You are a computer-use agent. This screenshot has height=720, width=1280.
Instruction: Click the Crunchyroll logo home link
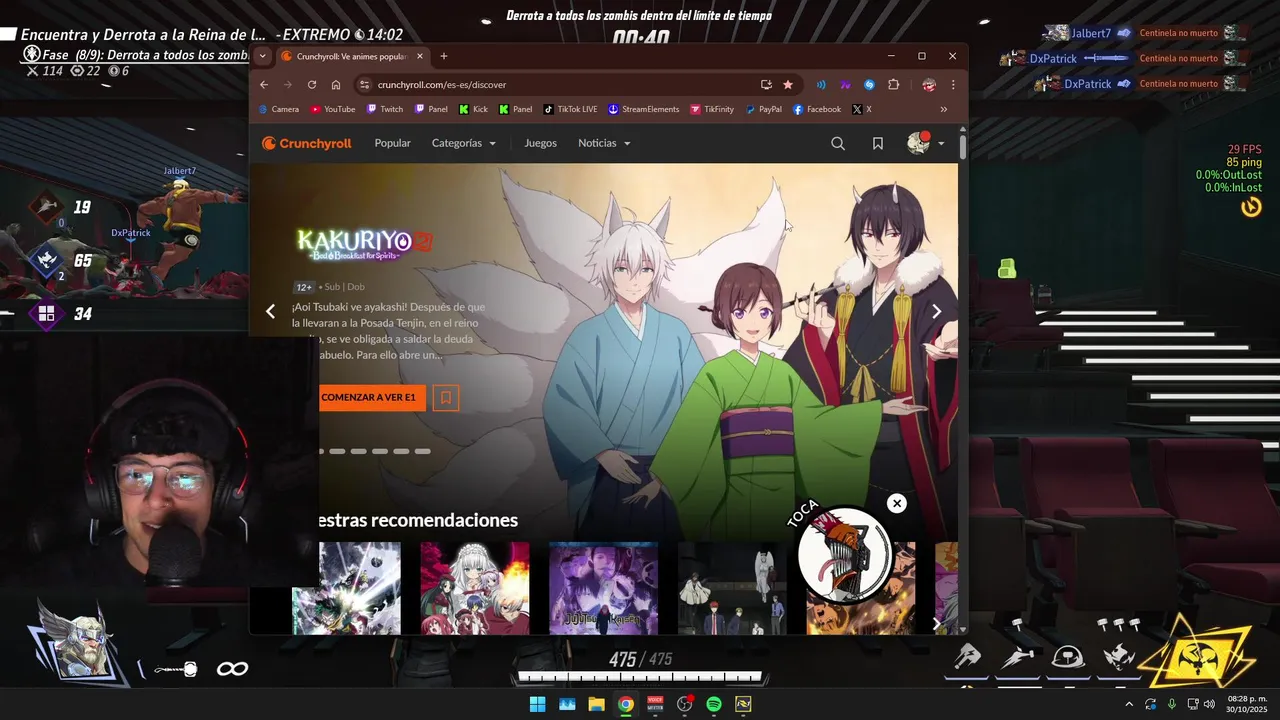coord(307,143)
